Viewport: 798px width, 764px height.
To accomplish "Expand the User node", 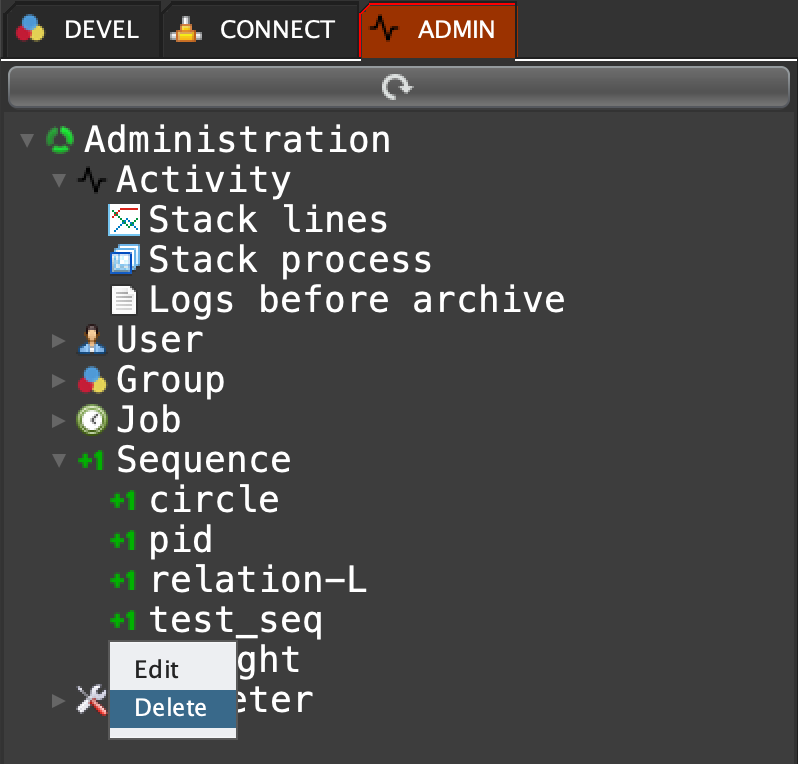I will pyautogui.click(x=59, y=340).
